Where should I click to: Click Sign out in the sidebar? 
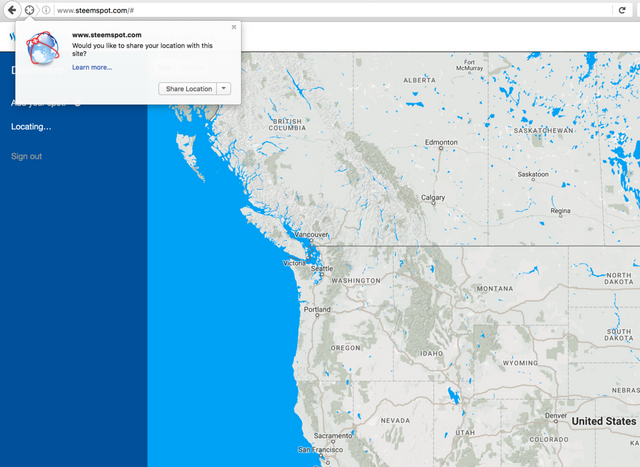tap(27, 156)
